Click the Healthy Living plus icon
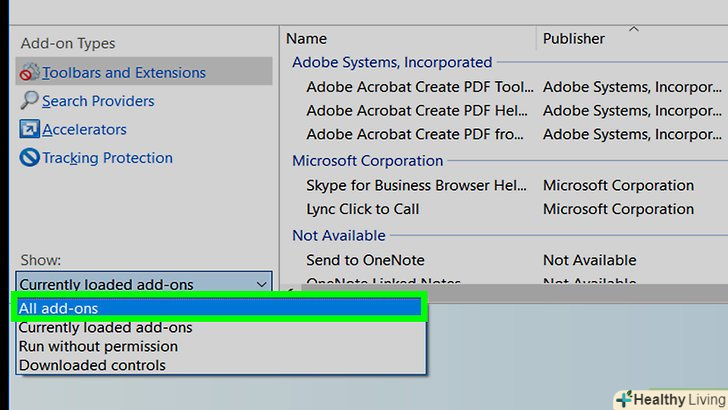Viewport: 728px width, 410px height. click(624, 399)
